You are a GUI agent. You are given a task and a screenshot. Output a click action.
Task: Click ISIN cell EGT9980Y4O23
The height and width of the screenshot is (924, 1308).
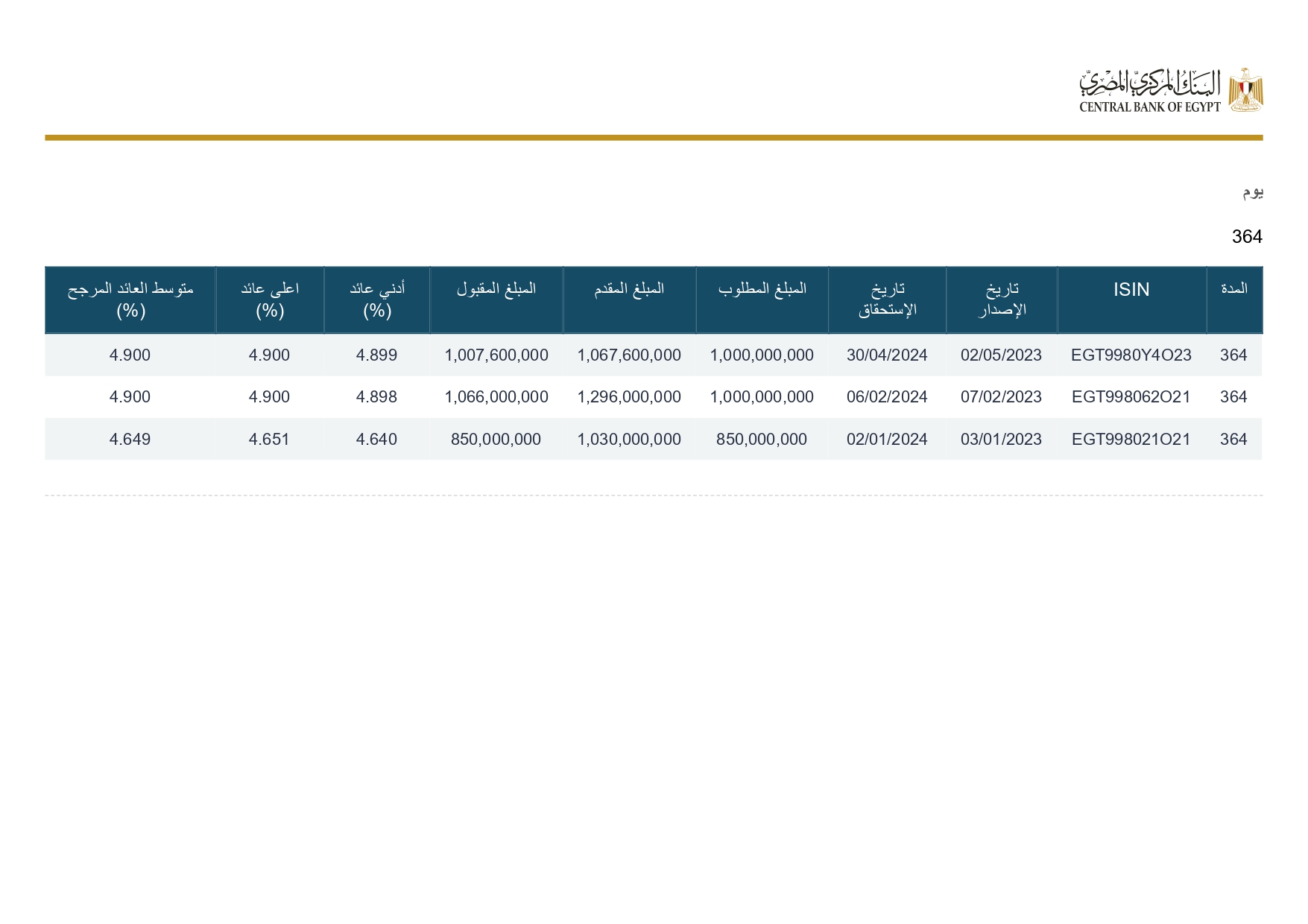tap(1131, 355)
